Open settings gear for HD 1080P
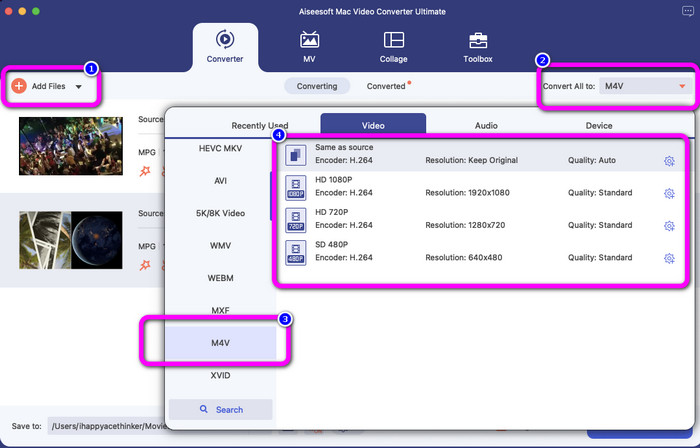 coord(669,193)
